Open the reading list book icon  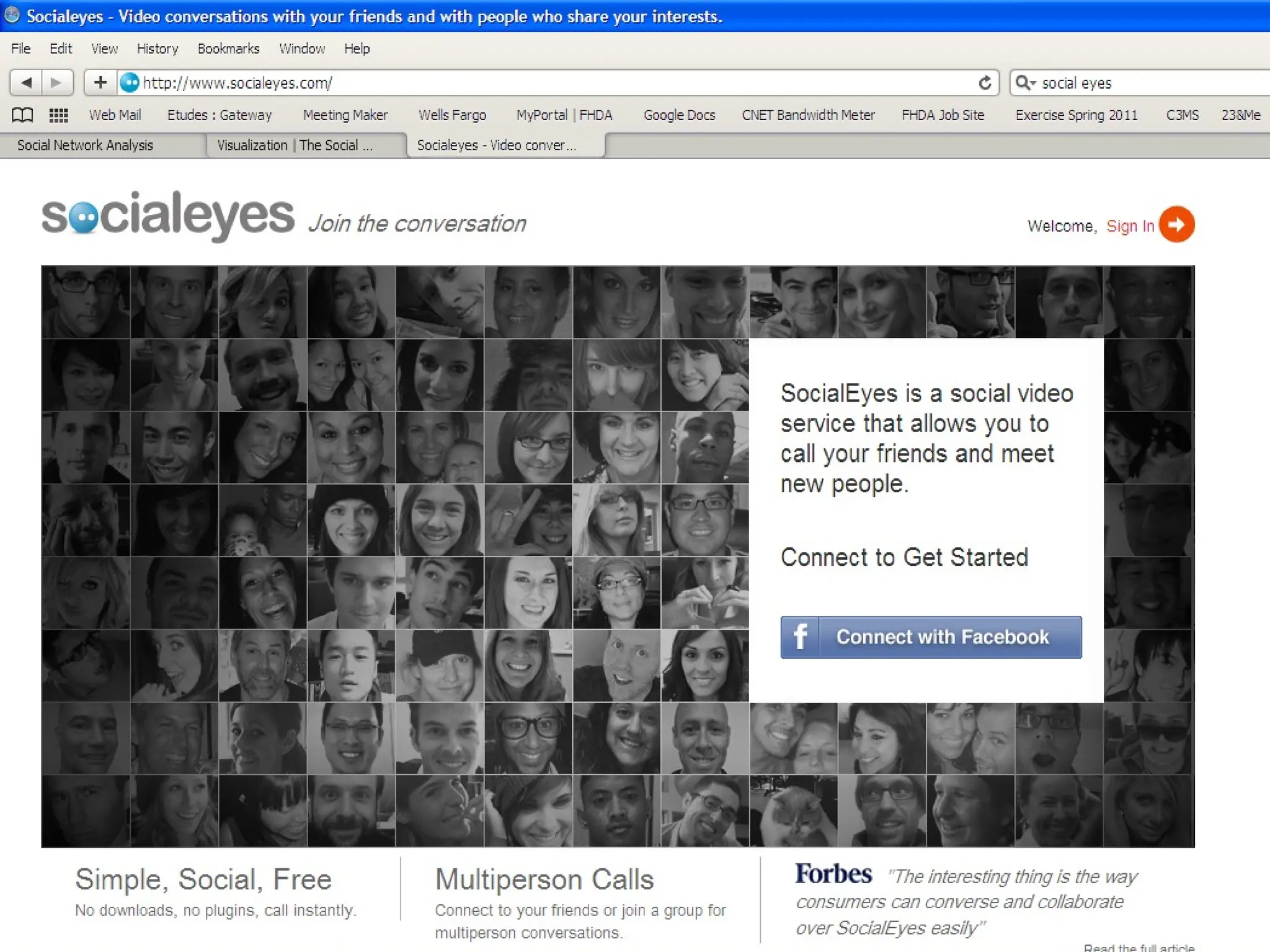click(22, 115)
